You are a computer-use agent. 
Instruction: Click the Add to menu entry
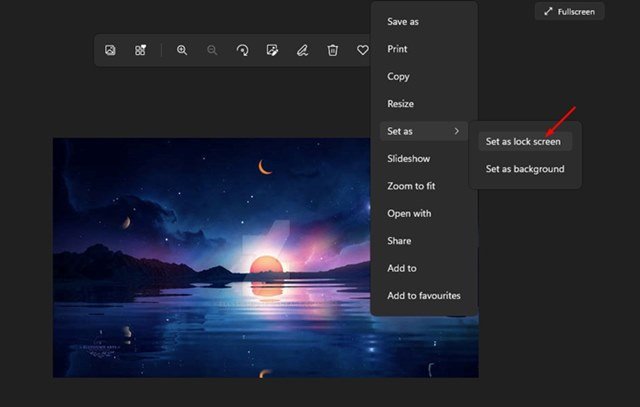point(424,268)
